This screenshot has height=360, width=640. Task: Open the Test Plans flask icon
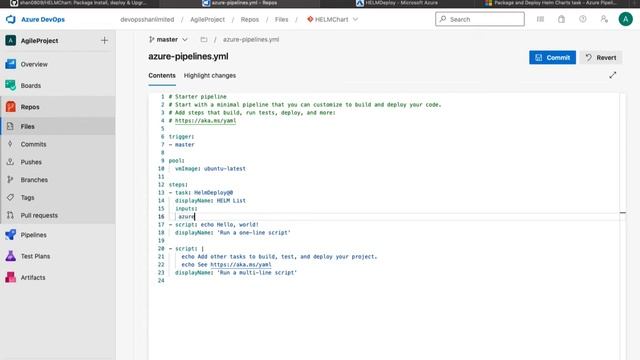coord(11,256)
